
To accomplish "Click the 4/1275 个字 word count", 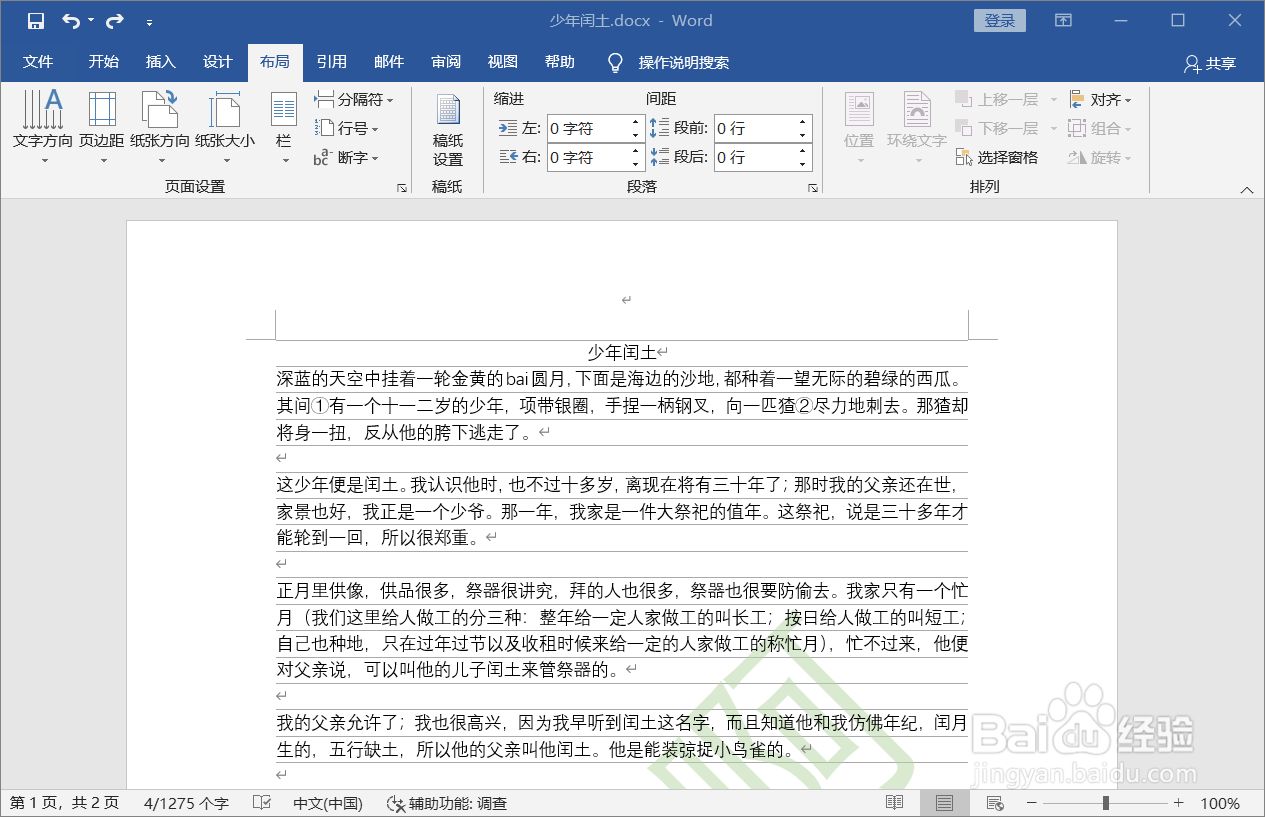I will coord(186,803).
